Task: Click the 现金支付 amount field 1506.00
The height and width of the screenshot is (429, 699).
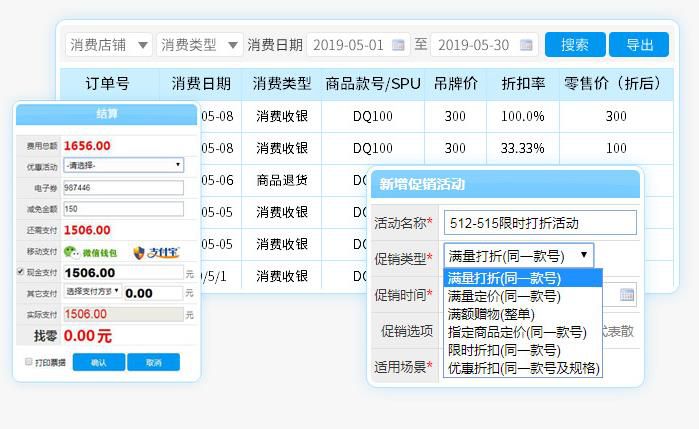Action: pyautogui.click(x=123, y=272)
